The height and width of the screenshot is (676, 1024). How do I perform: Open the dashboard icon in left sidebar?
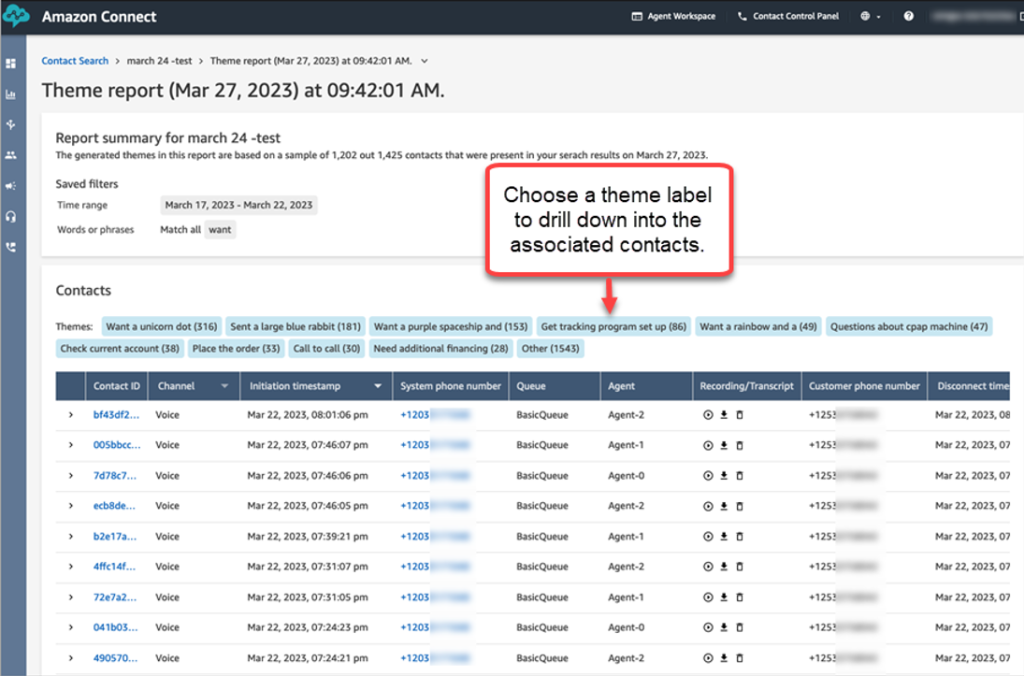point(11,63)
